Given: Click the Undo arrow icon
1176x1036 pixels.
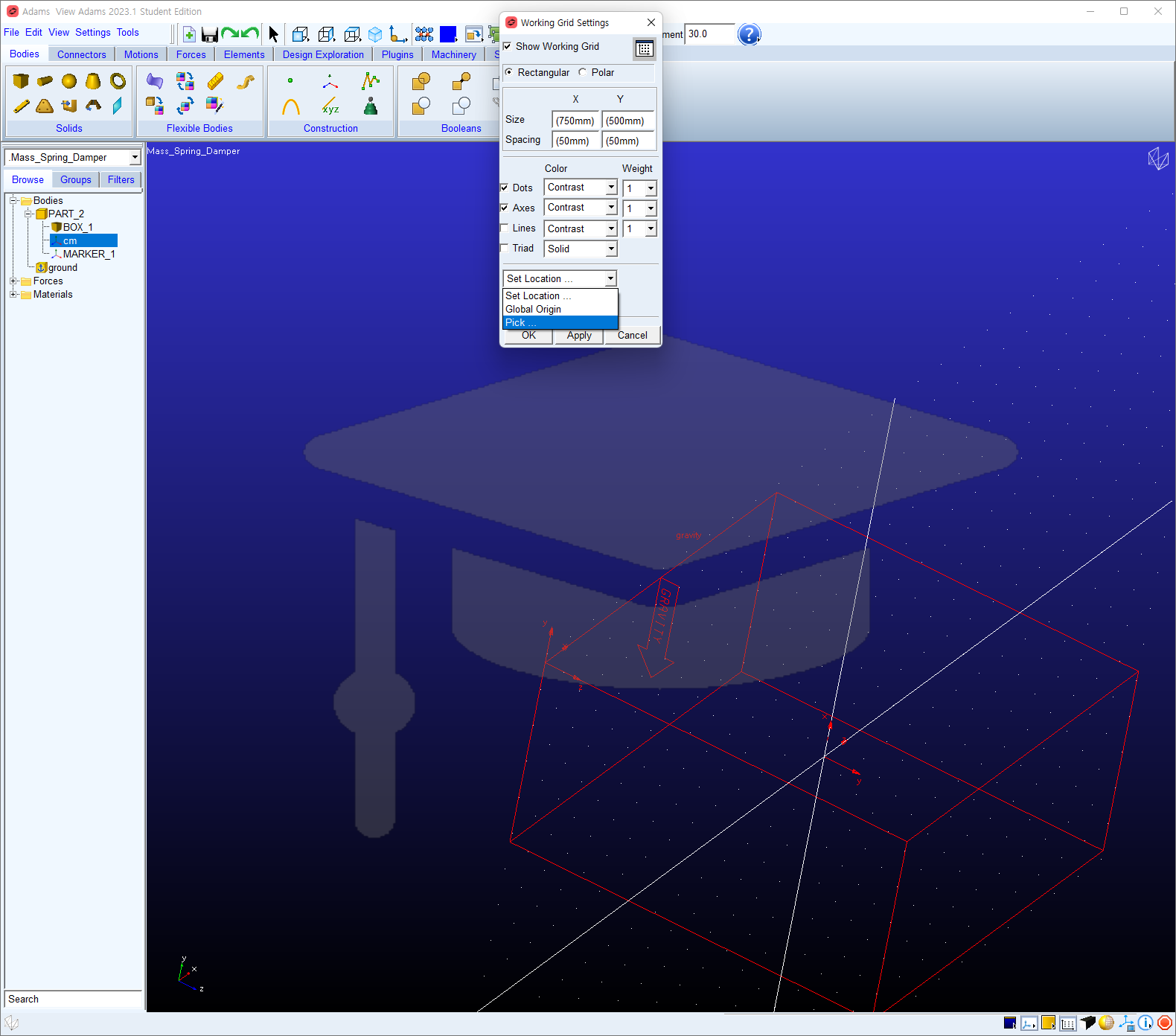Looking at the screenshot, I should click(250, 33).
